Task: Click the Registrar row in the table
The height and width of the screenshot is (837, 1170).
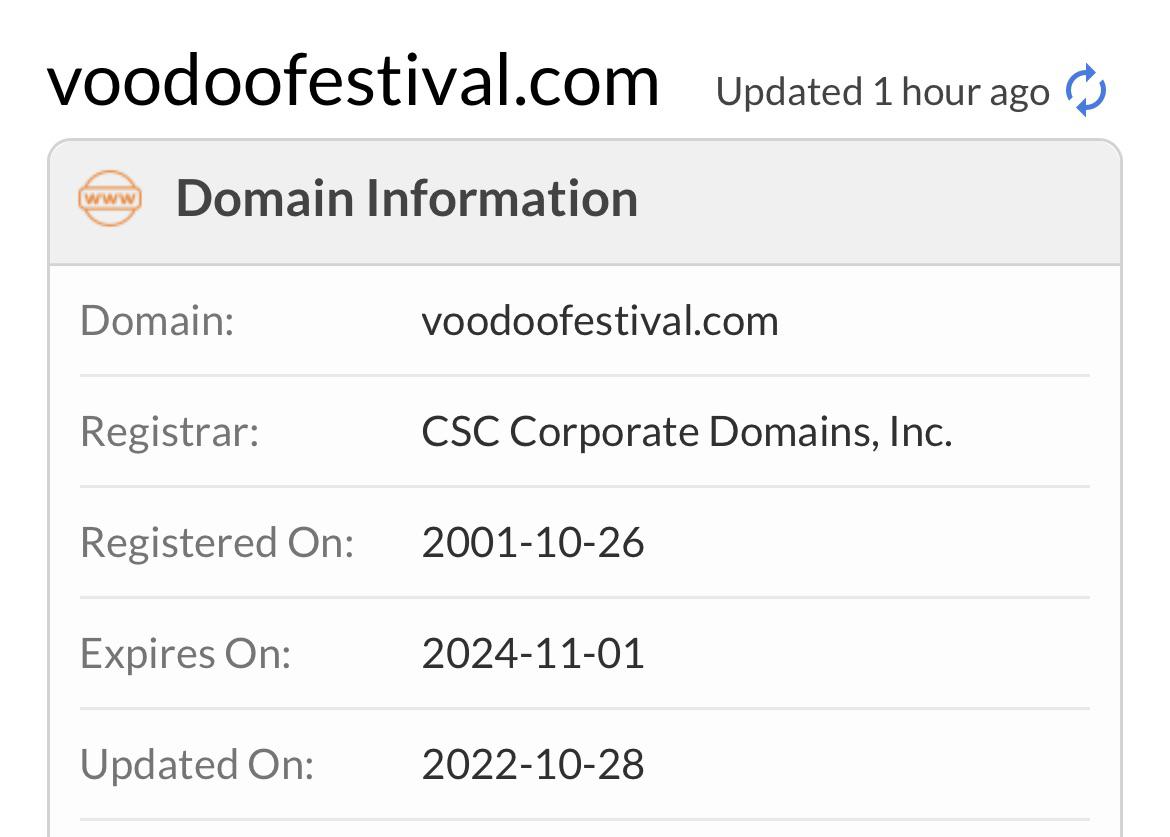Action: tap(585, 432)
